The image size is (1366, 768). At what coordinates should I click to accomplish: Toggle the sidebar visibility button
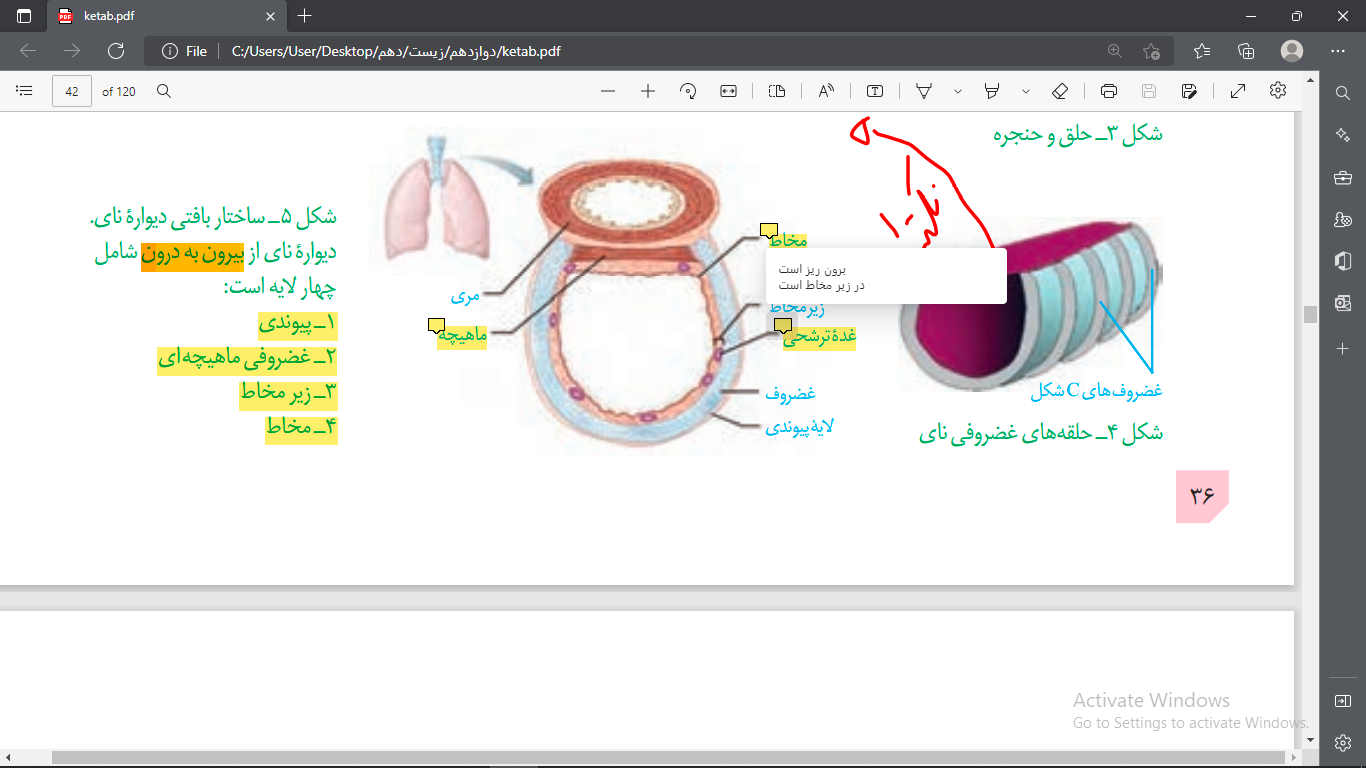(1343, 701)
